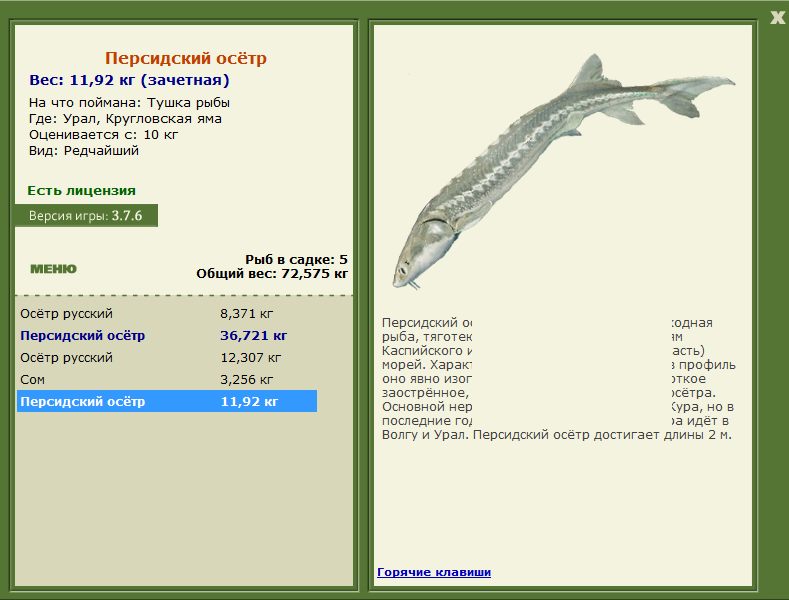The width and height of the screenshot is (789, 600).
Task: Click the Есть лицензия text
Action: tap(82, 191)
